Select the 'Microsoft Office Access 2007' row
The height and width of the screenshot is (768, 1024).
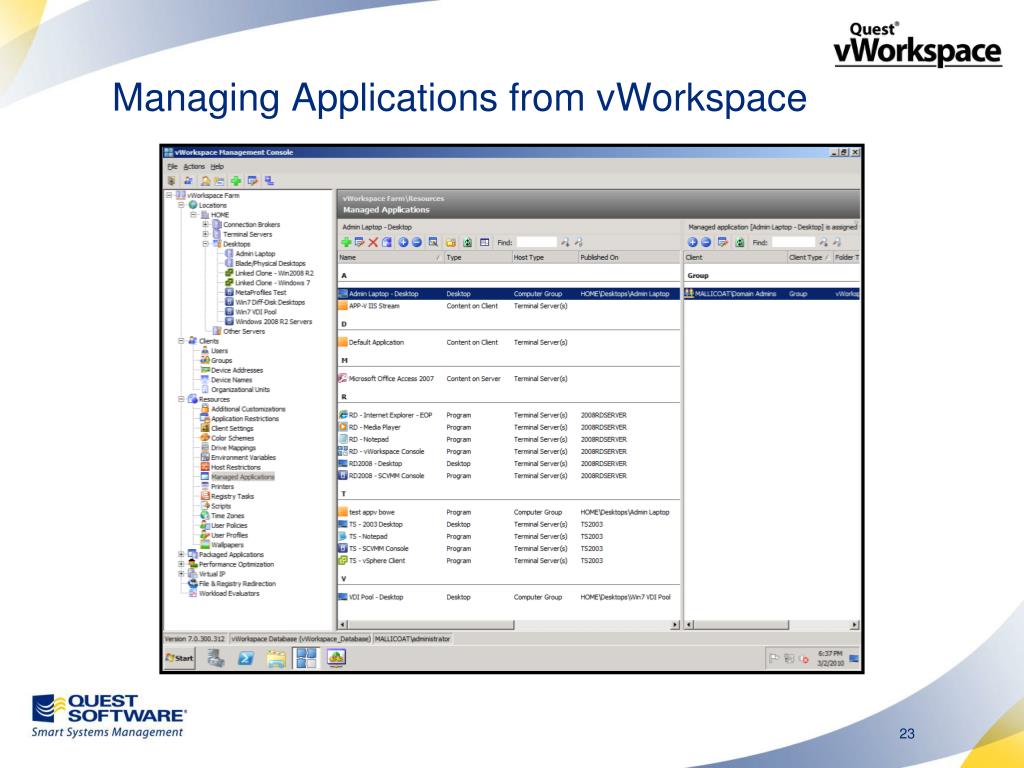pos(509,379)
